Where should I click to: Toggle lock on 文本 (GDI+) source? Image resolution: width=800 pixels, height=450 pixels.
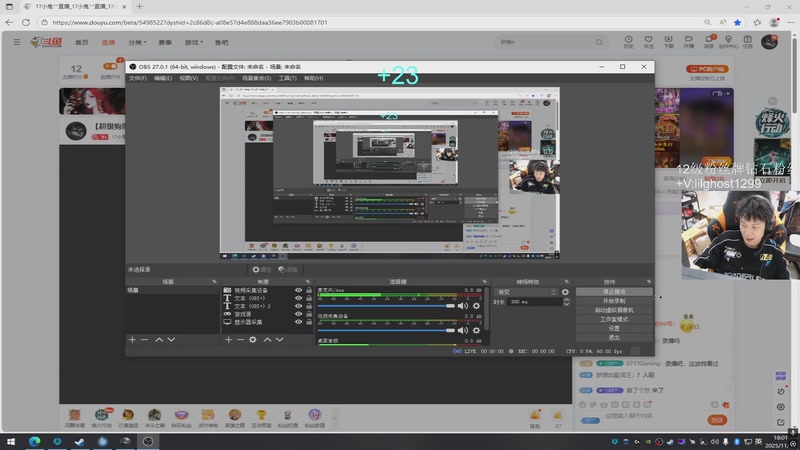(x=309, y=298)
